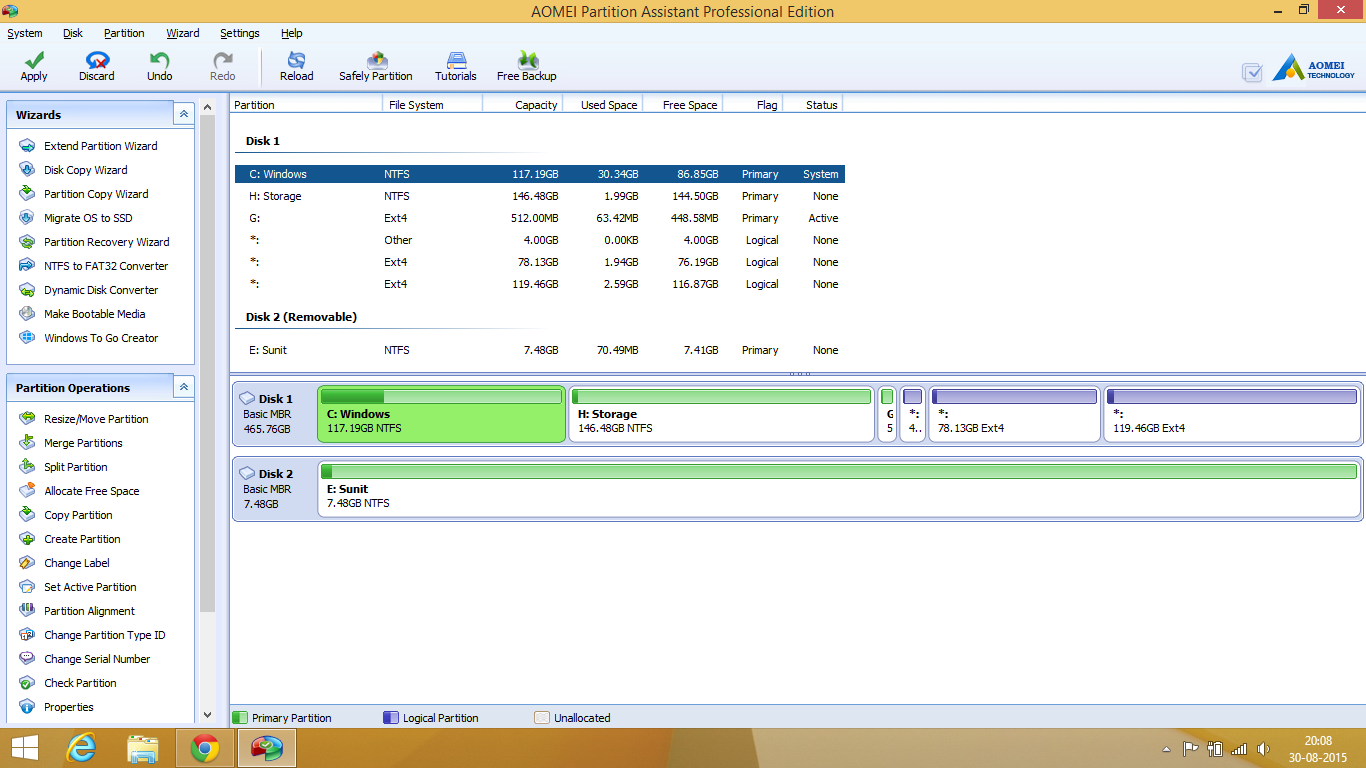Click Resize/Move Partition operation
This screenshot has height=768, width=1366.
96,419
